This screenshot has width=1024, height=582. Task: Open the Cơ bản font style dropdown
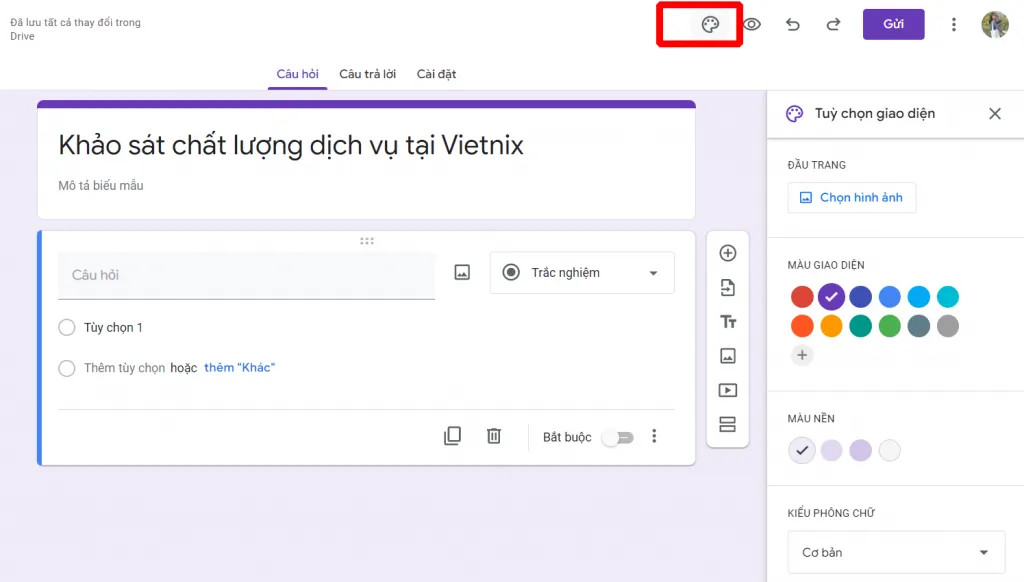pyautogui.click(x=895, y=552)
